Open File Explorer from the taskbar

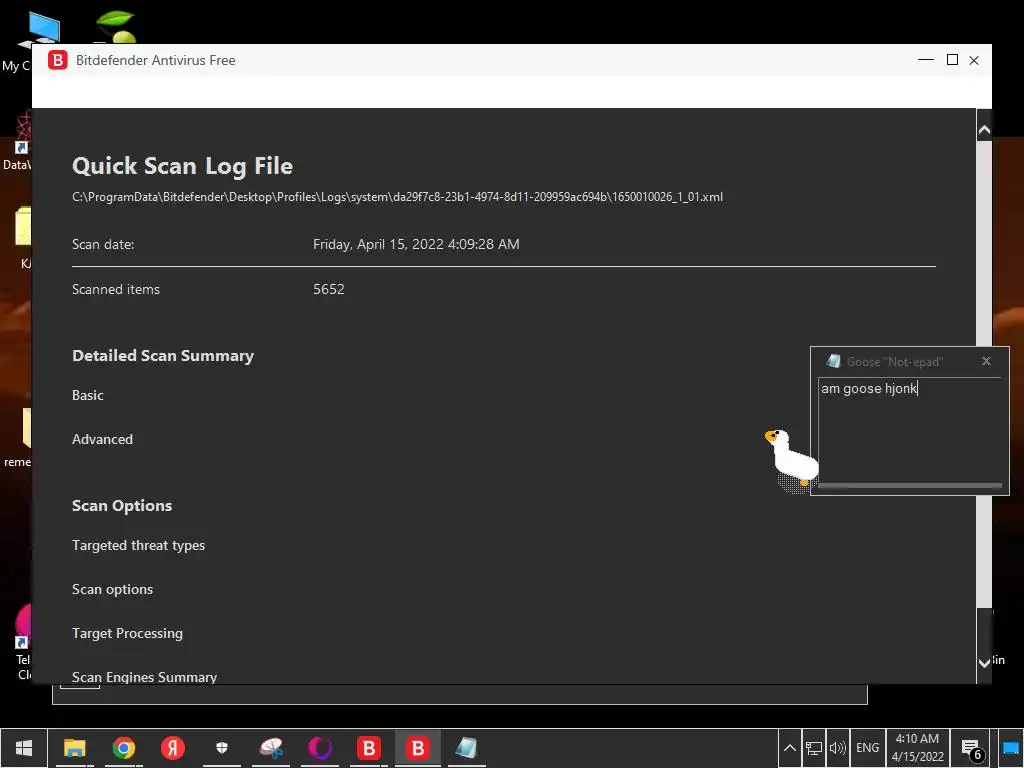click(x=74, y=748)
